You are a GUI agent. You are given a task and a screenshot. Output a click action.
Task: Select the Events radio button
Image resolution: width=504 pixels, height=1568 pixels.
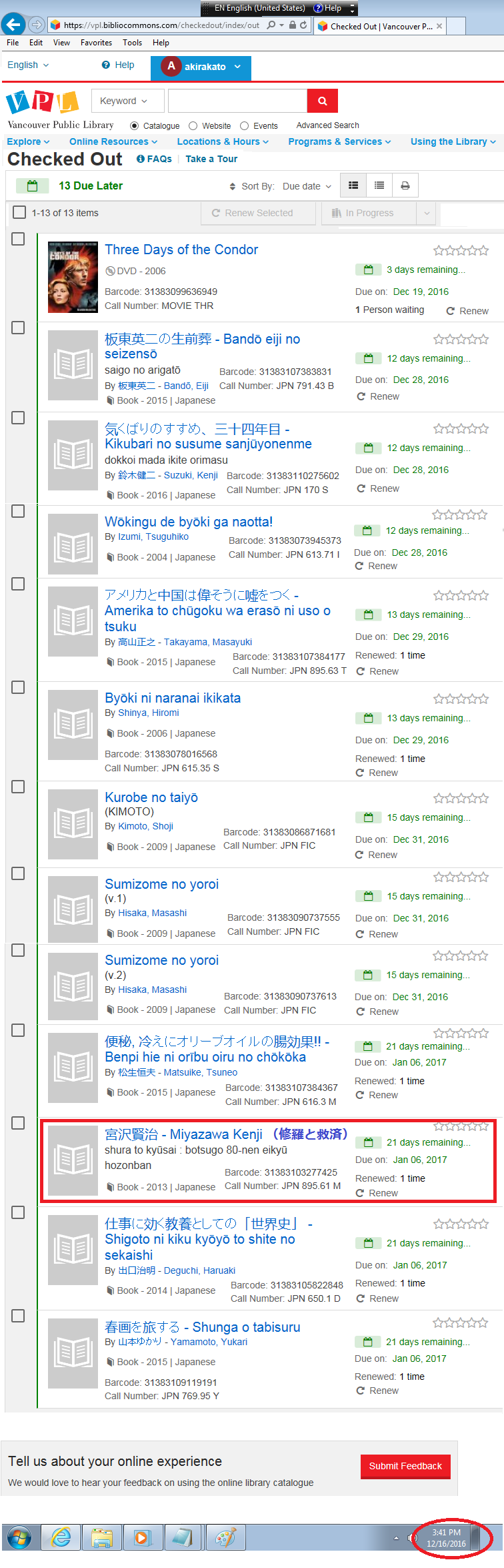(x=245, y=125)
